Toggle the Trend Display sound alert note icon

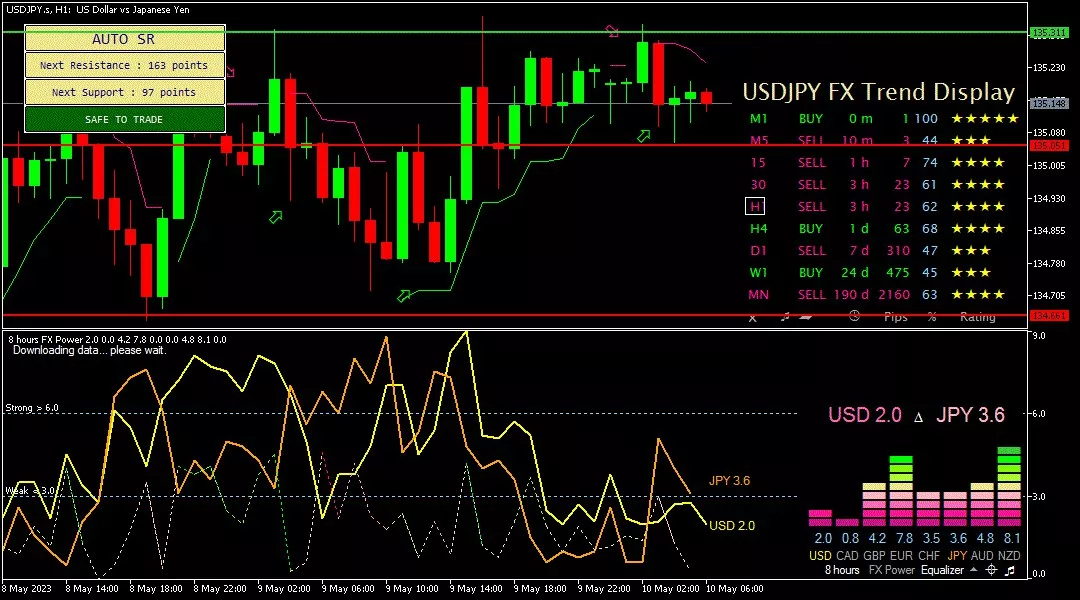pos(785,317)
